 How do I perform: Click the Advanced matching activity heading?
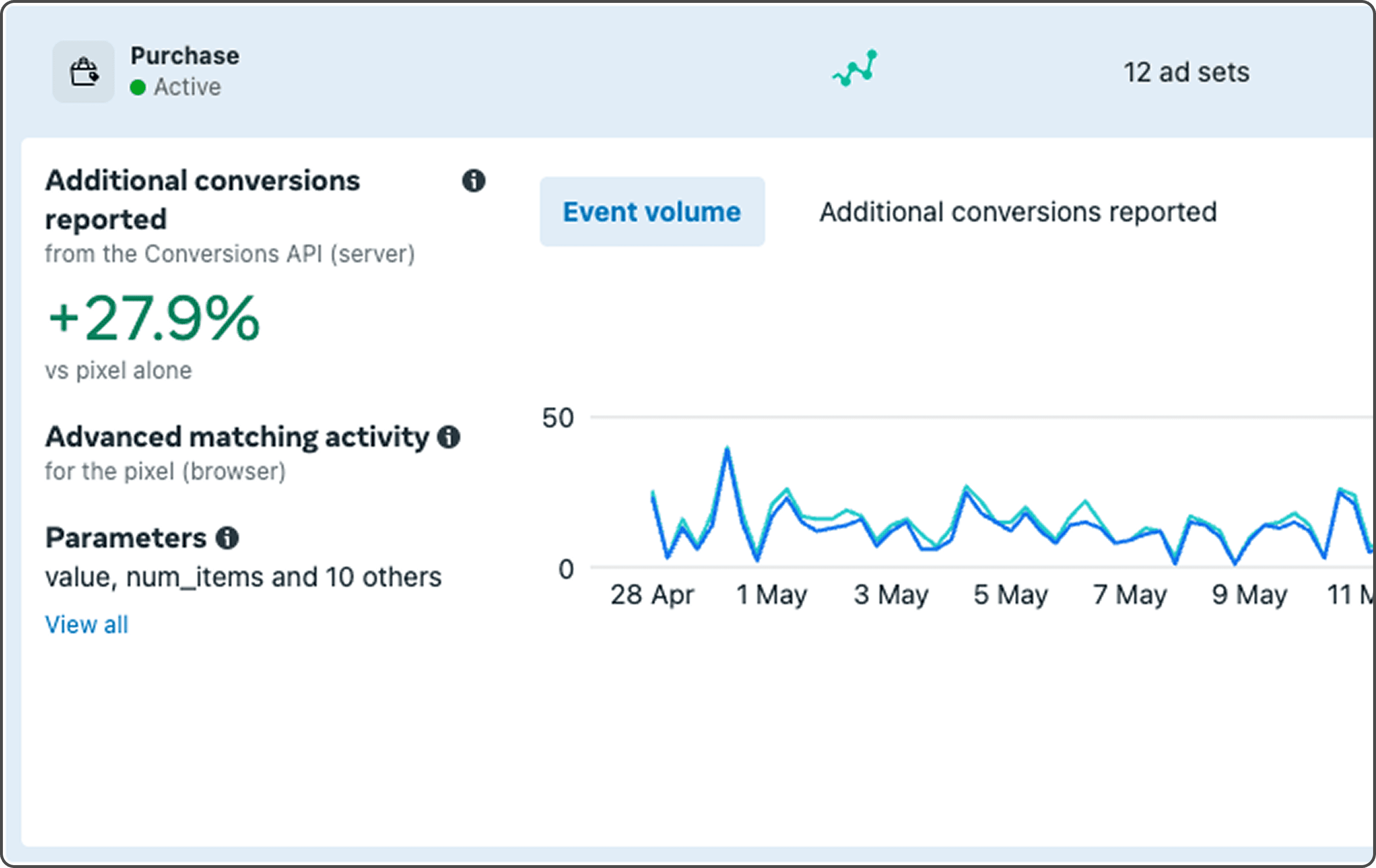[x=237, y=437]
